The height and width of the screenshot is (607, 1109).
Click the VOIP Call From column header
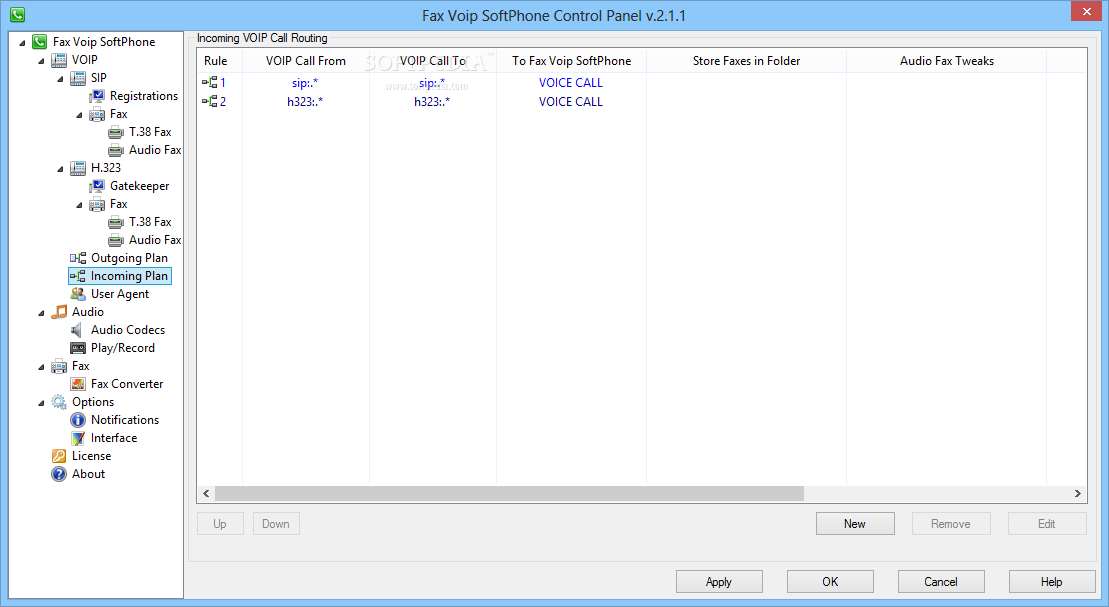coord(306,61)
